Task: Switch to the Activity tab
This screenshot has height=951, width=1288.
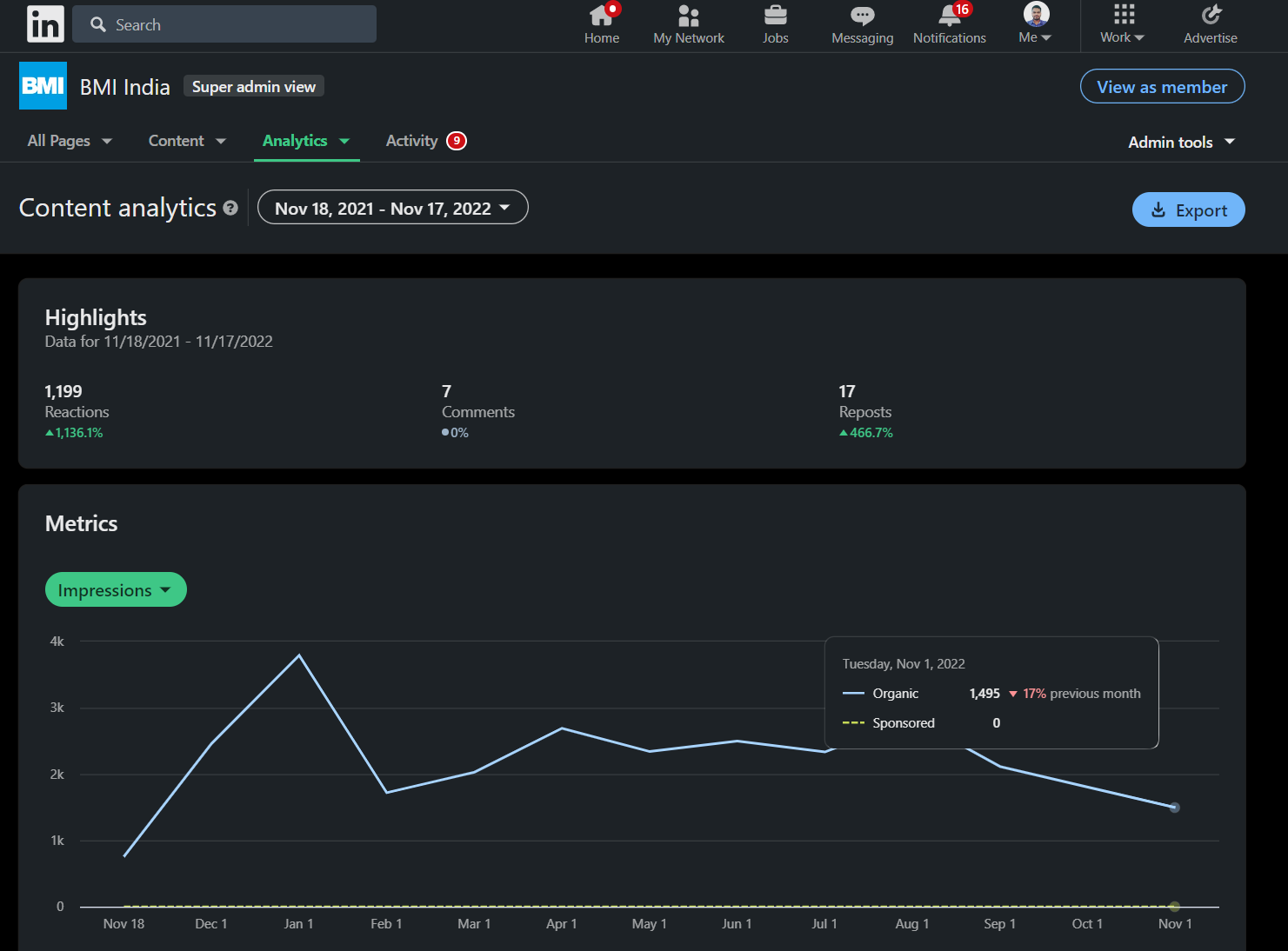Action: [x=412, y=141]
